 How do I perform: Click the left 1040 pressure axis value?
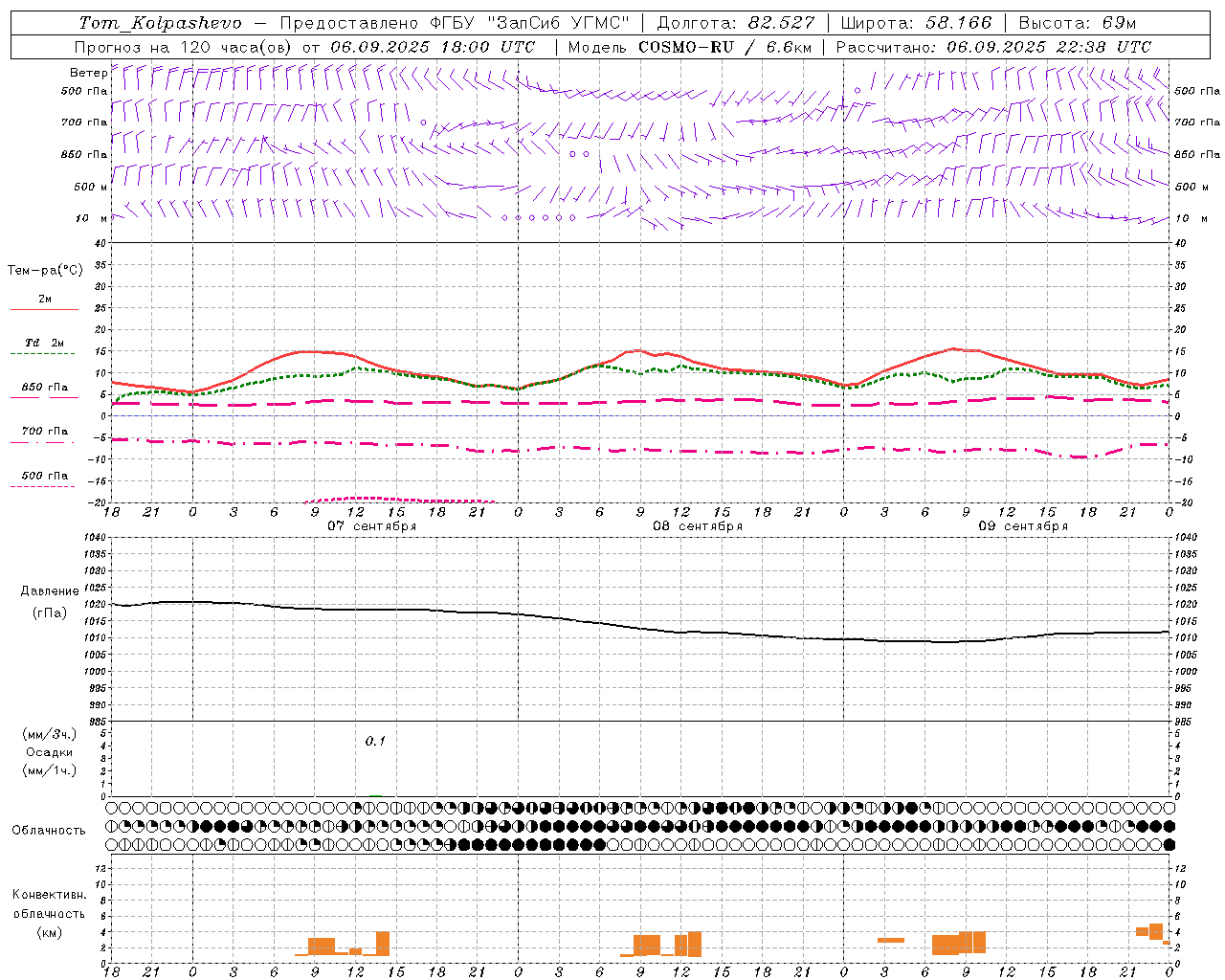(96, 538)
